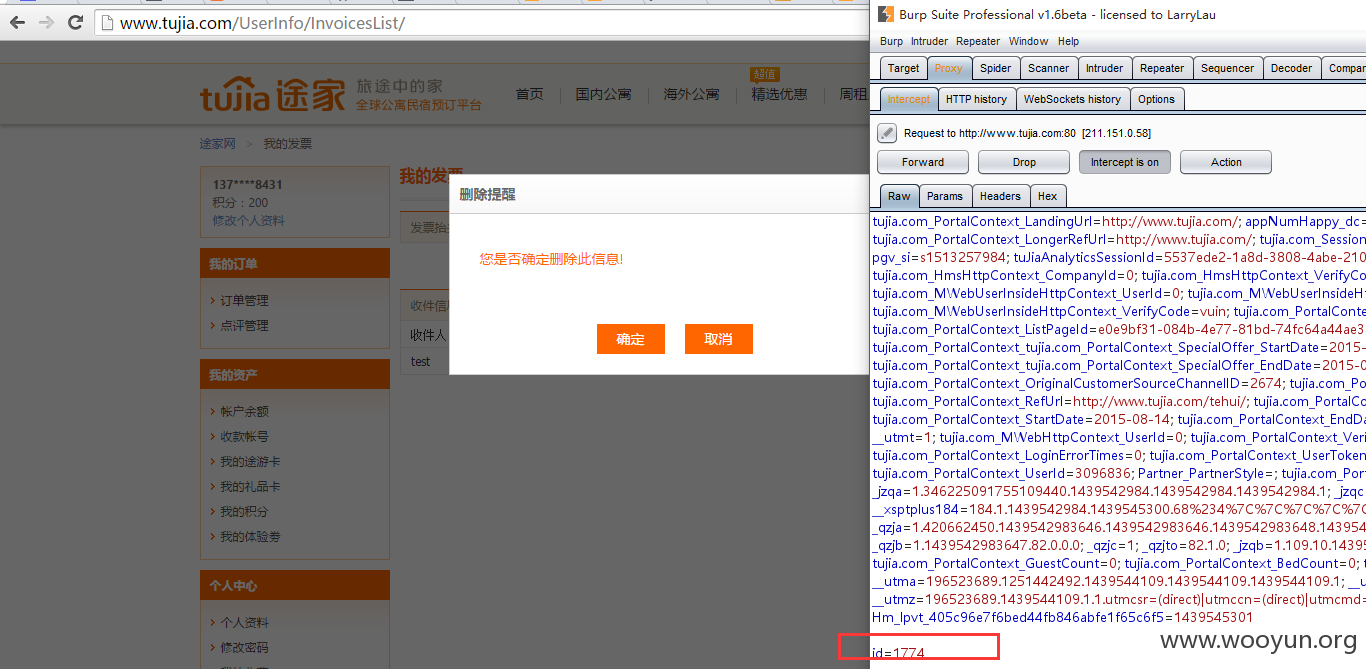Click the id=1774 parameter line in request body
The image size is (1366, 669).
(x=898, y=653)
